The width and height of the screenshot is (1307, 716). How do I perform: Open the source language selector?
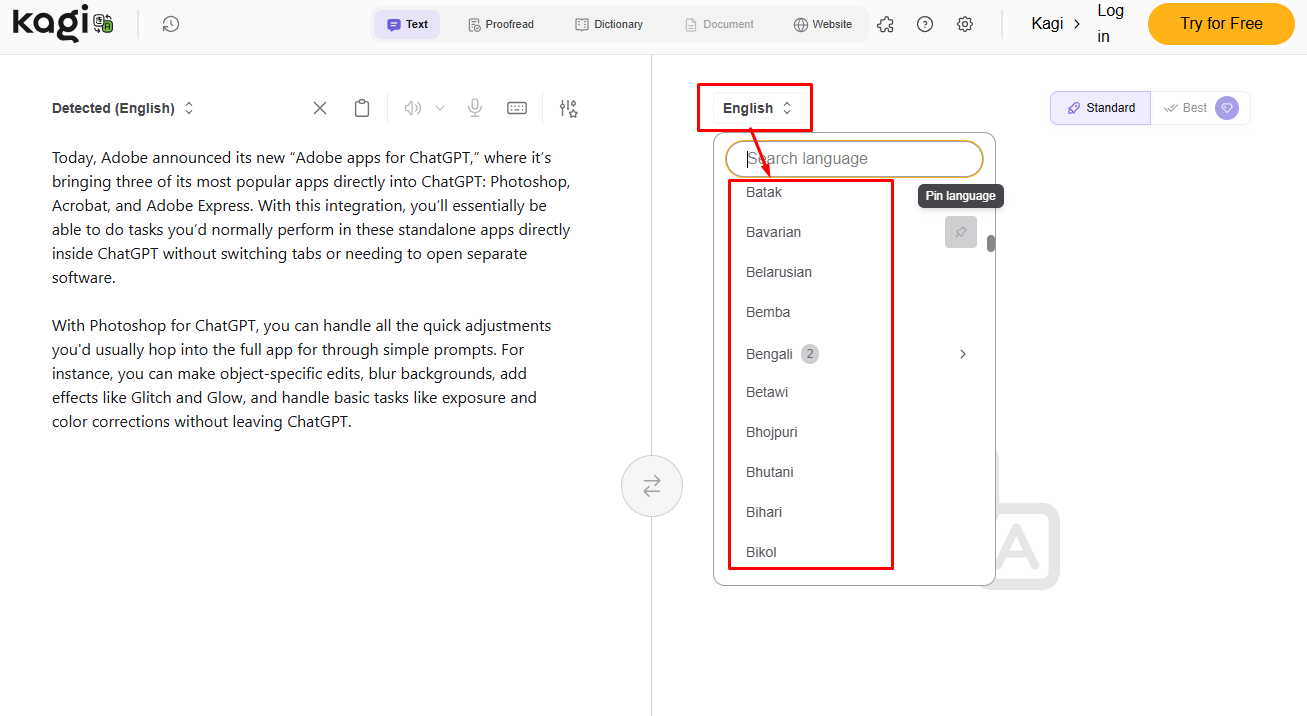pyautogui.click(x=123, y=107)
